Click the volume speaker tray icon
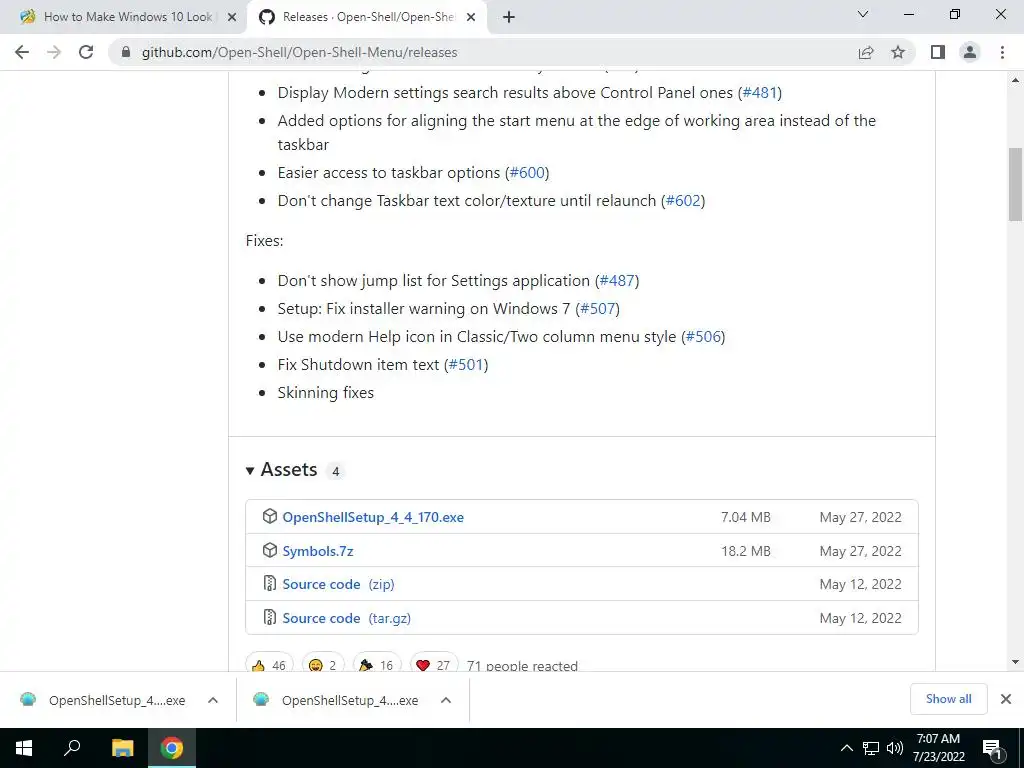This screenshot has height=768, width=1024. 895,748
